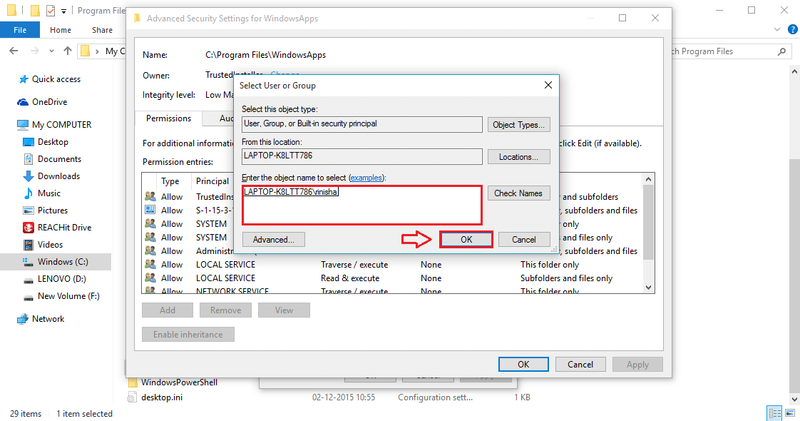Cancel the Select User or Group dialog

point(524,239)
